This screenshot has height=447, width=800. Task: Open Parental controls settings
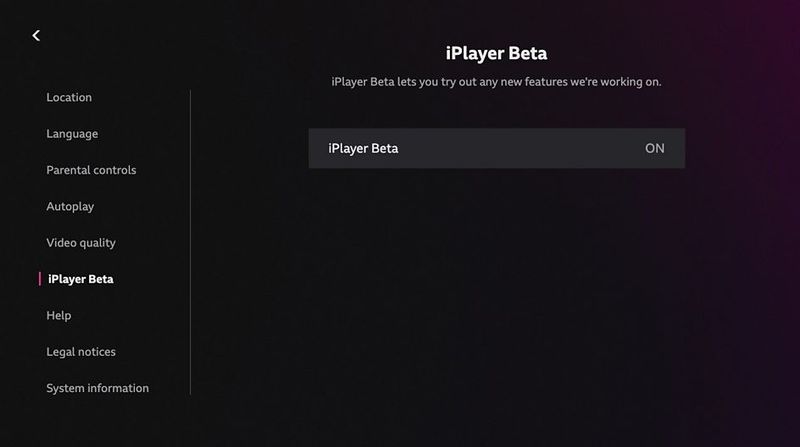point(91,170)
